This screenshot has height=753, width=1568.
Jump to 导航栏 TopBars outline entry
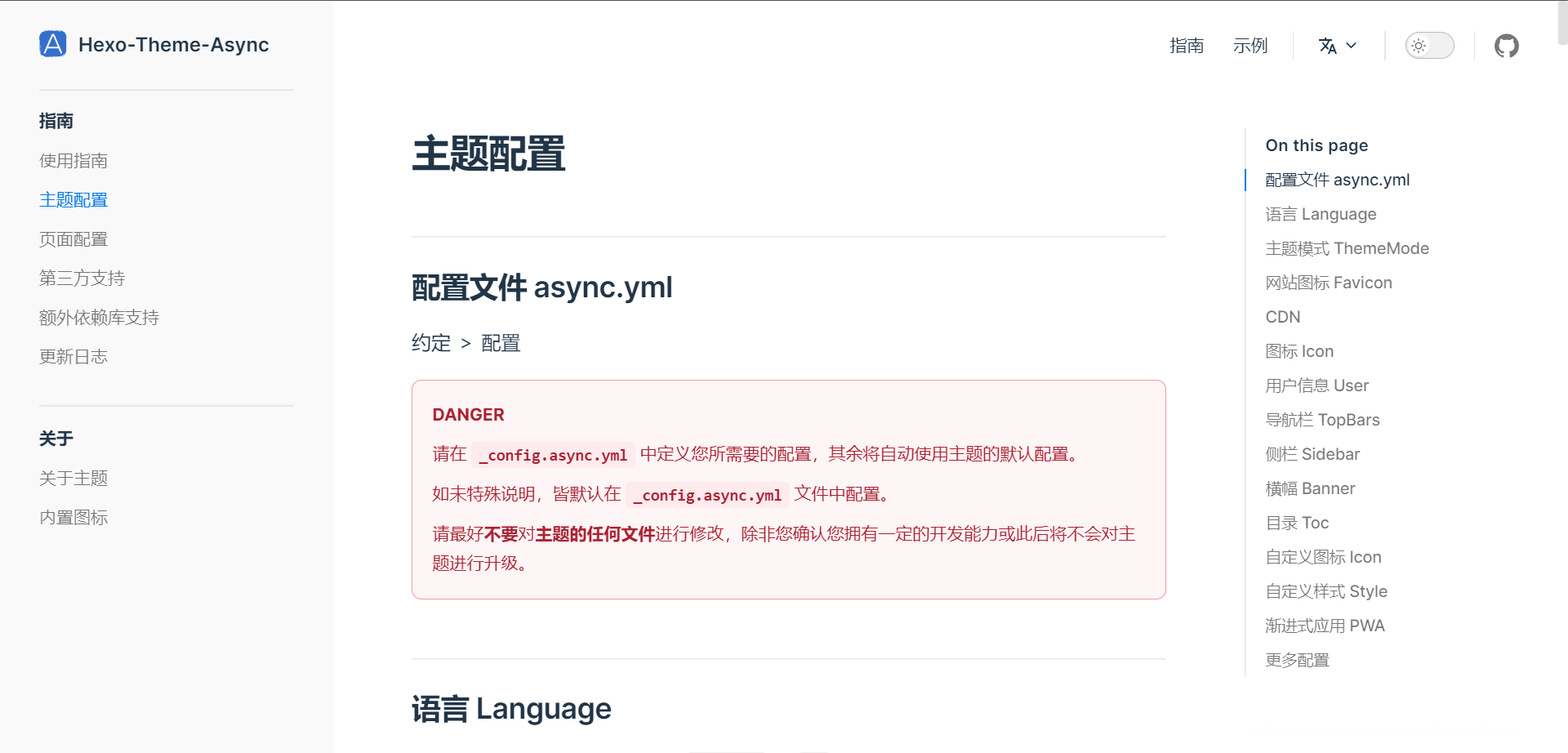tap(1323, 420)
